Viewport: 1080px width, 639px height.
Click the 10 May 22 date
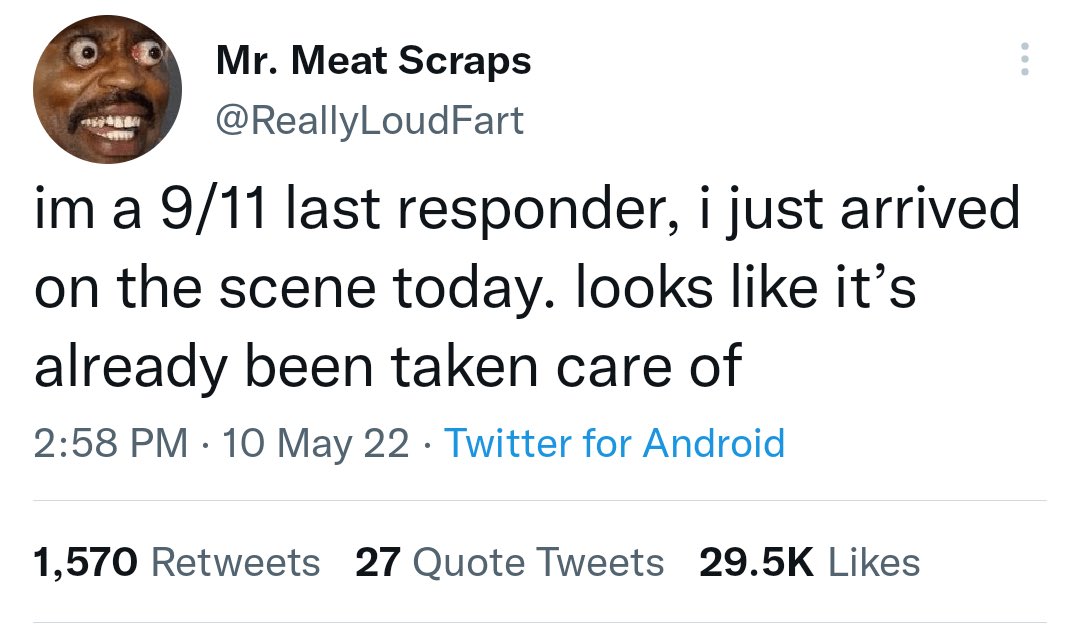tap(315, 443)
